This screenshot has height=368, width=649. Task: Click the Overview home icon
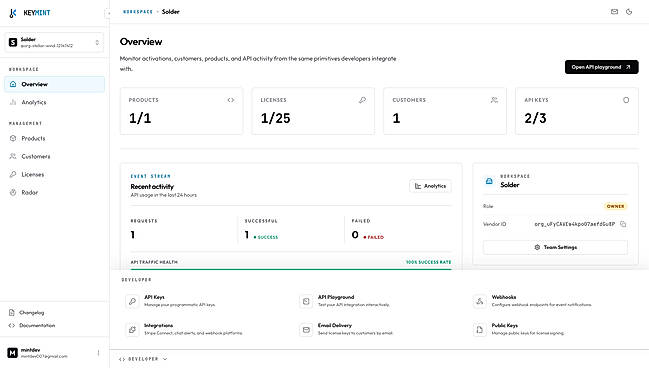click(x=13, y=84)
